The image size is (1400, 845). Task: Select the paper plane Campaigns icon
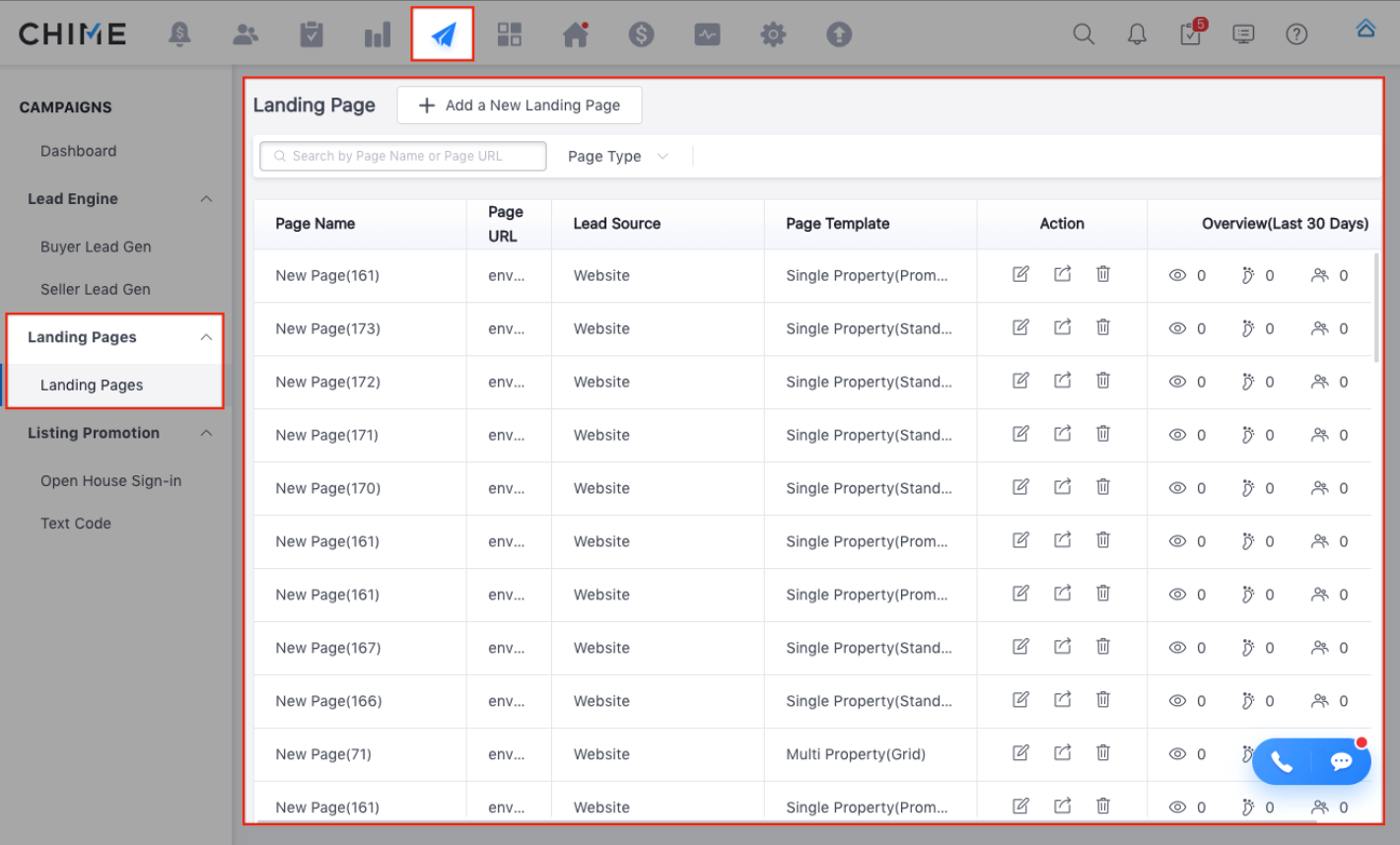[x=443, y=35]
